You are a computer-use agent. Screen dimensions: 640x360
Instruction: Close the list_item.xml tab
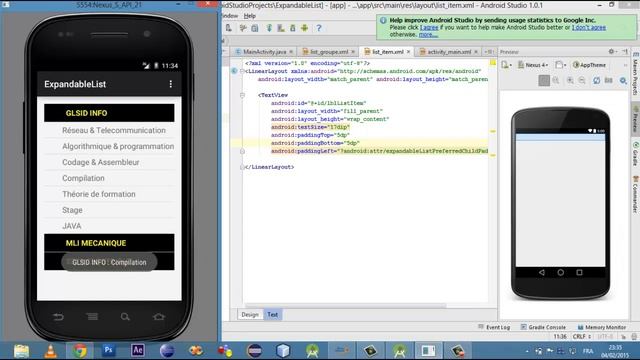click(x=408, y=52)
